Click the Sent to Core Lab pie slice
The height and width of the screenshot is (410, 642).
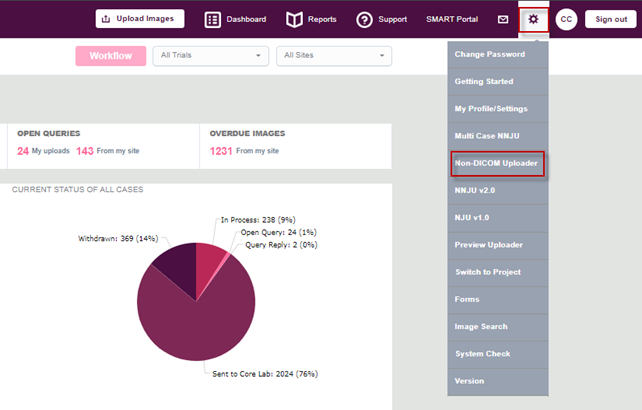(x=190, y=320)
